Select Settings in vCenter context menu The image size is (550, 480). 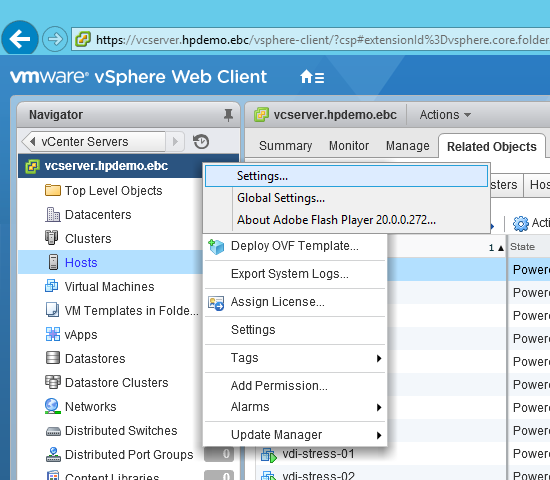point(295,330)
